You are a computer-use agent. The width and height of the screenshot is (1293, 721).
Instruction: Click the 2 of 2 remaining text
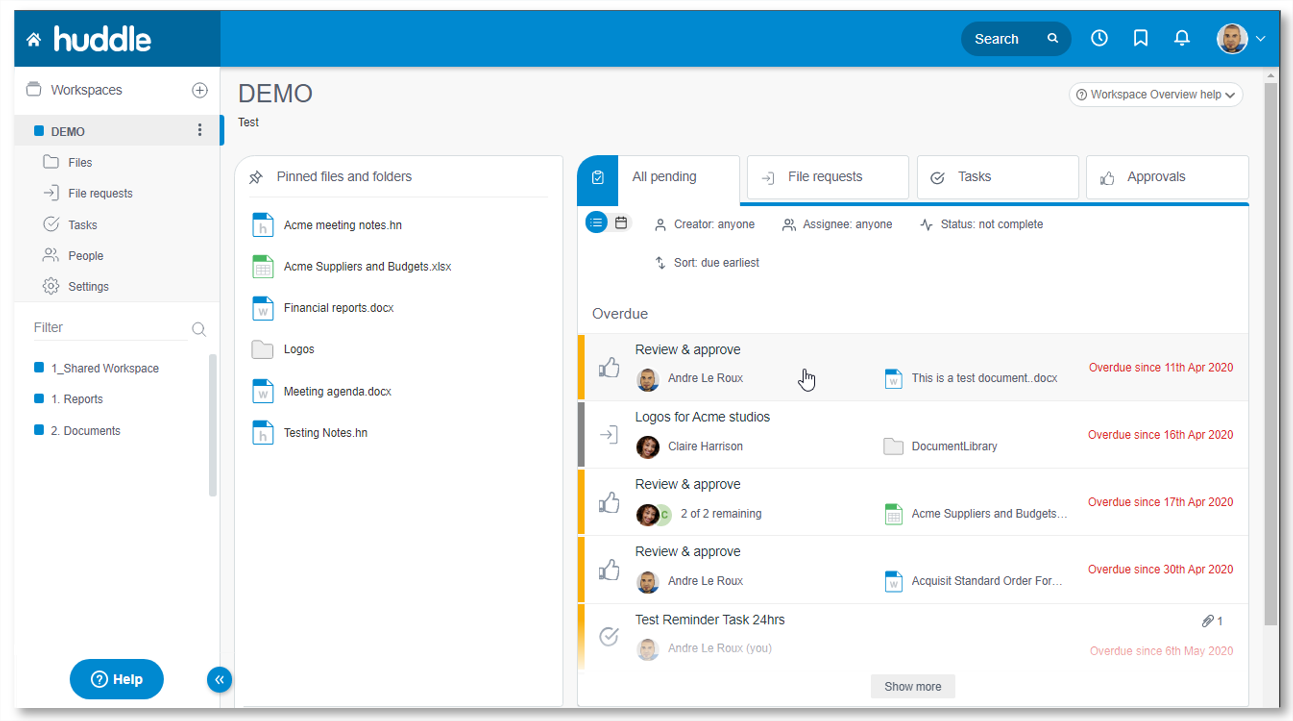pyautogui.click(x=720, y=514)
